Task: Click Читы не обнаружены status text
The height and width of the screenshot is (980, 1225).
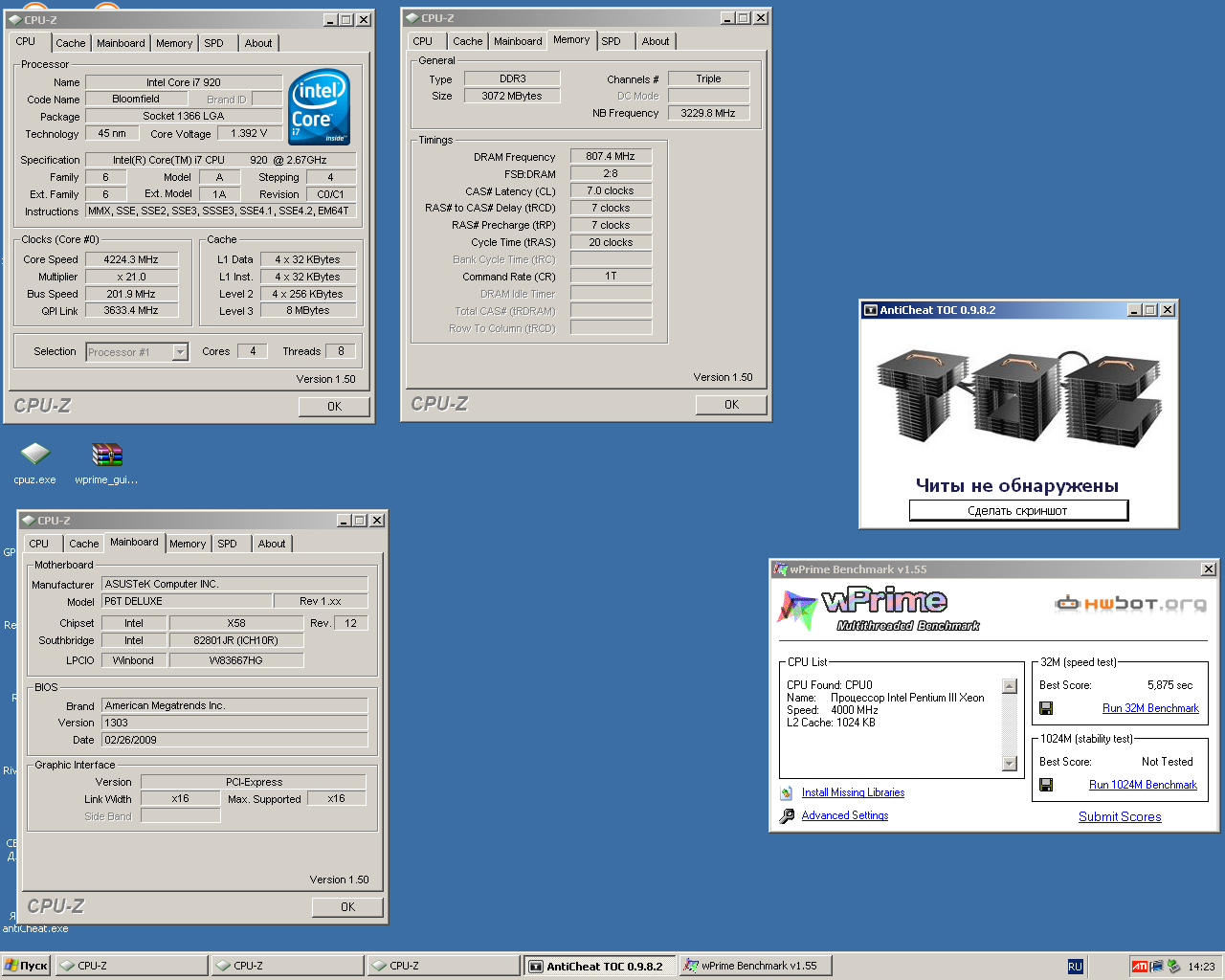Action: point(1017,485)
